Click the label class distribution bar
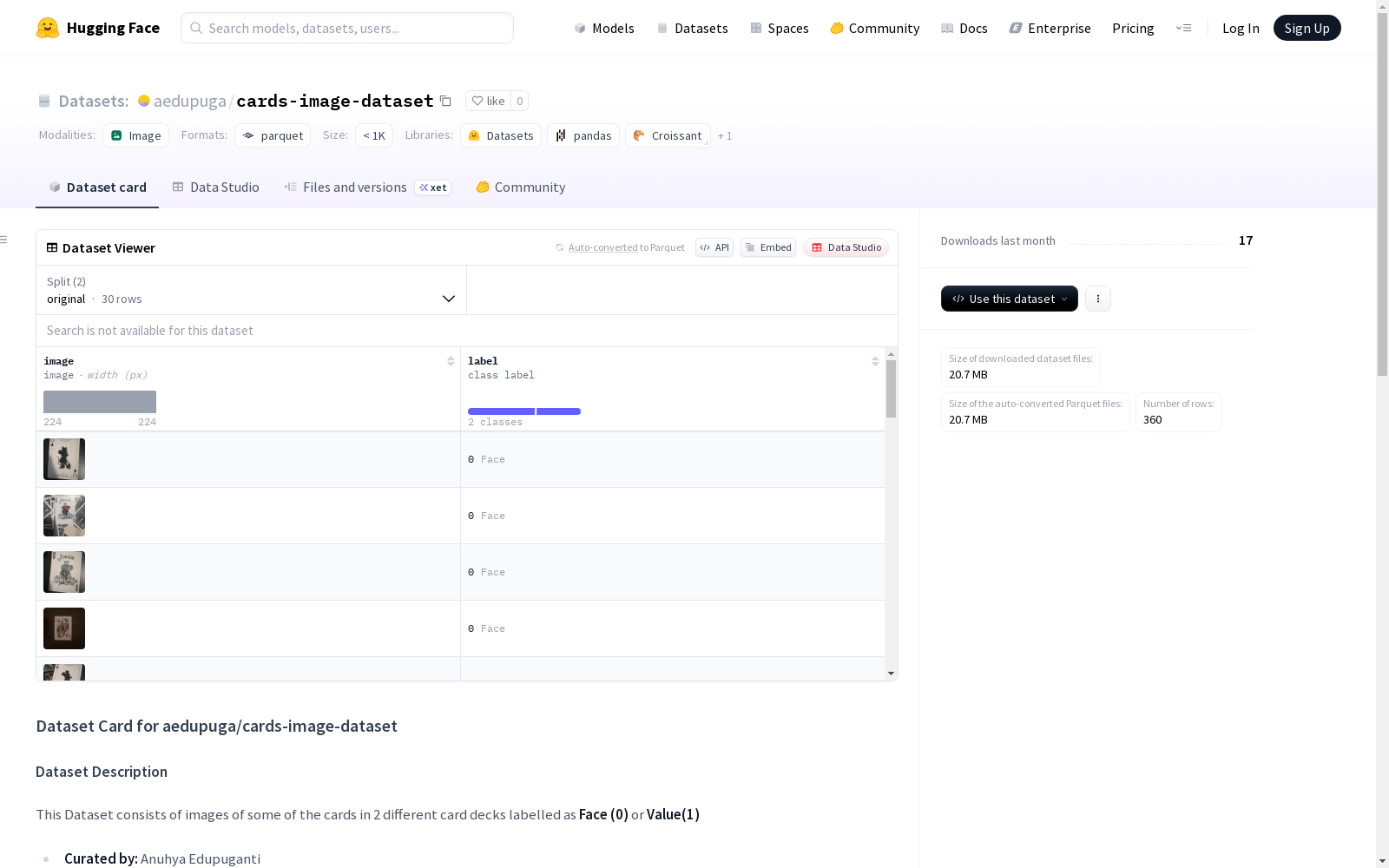 pyautogui.click(x=524, y=411)
